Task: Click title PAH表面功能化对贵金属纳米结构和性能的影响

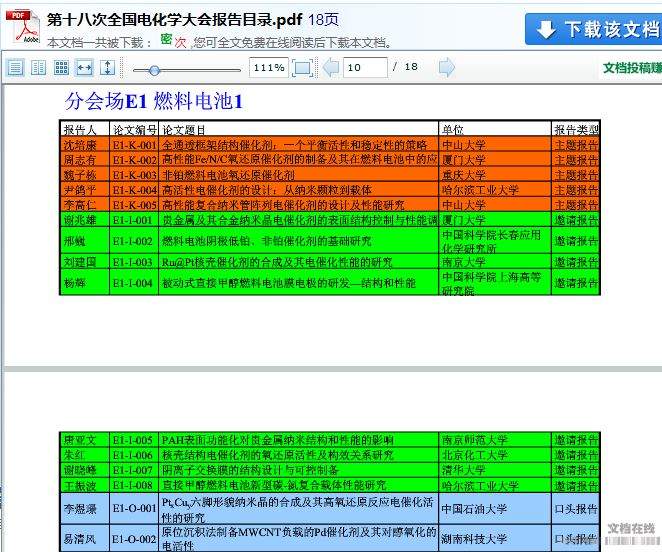Action: 277,440
